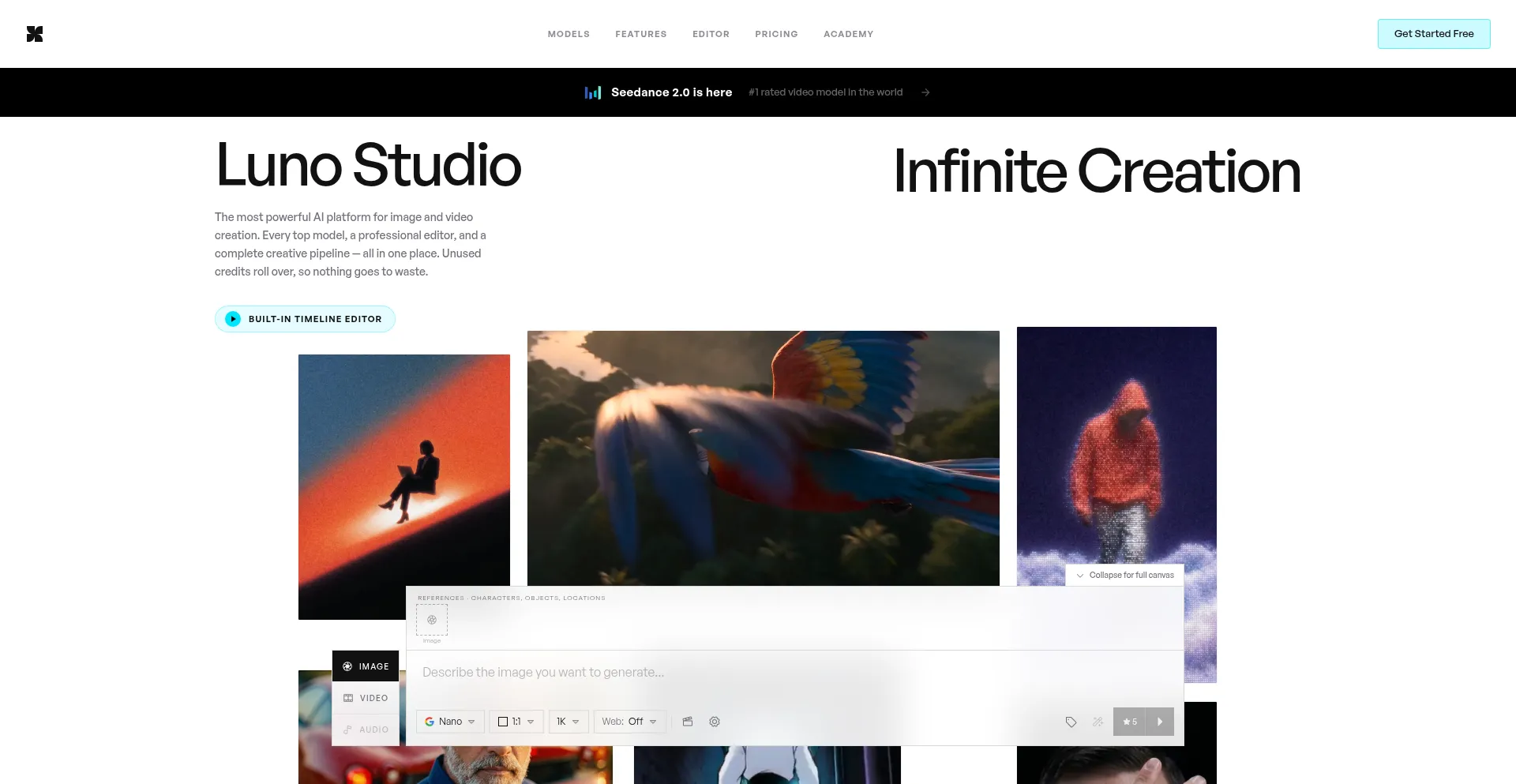Open the 1K resolution dropdown

(x=568, y=722)
